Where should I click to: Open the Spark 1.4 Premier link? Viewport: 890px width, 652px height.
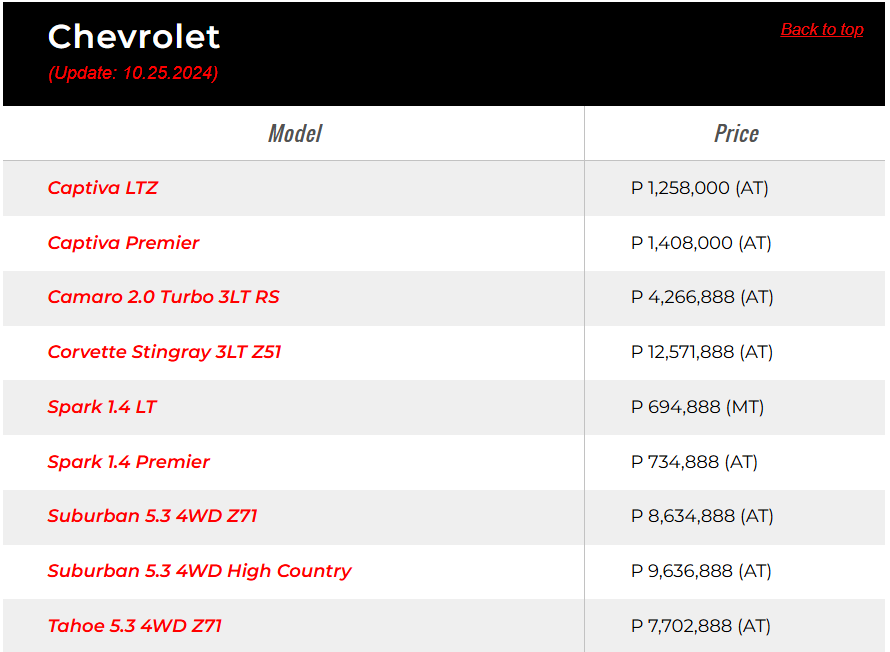coord(129,462)
